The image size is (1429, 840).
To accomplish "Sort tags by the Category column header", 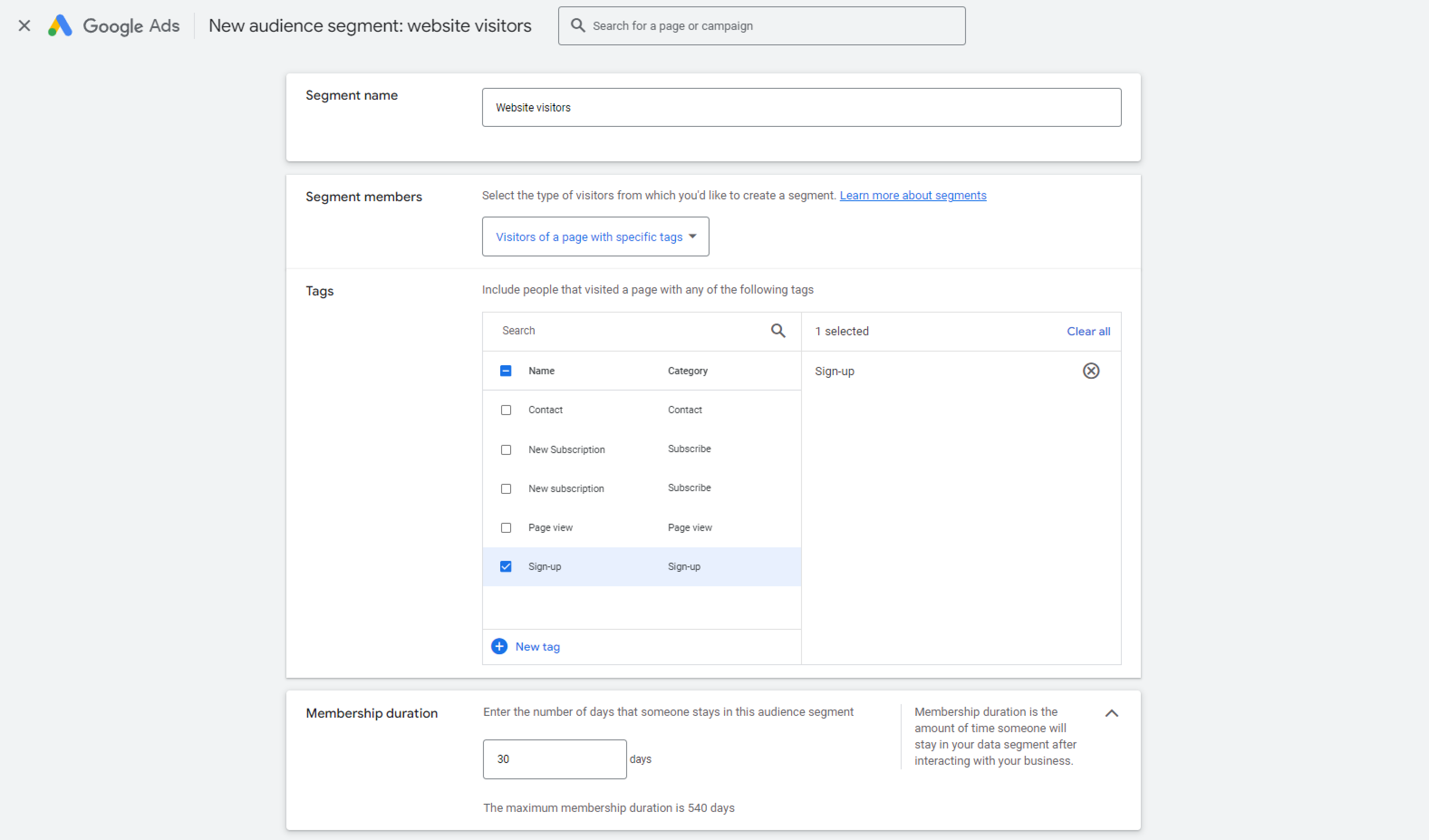I will (688, 371).
